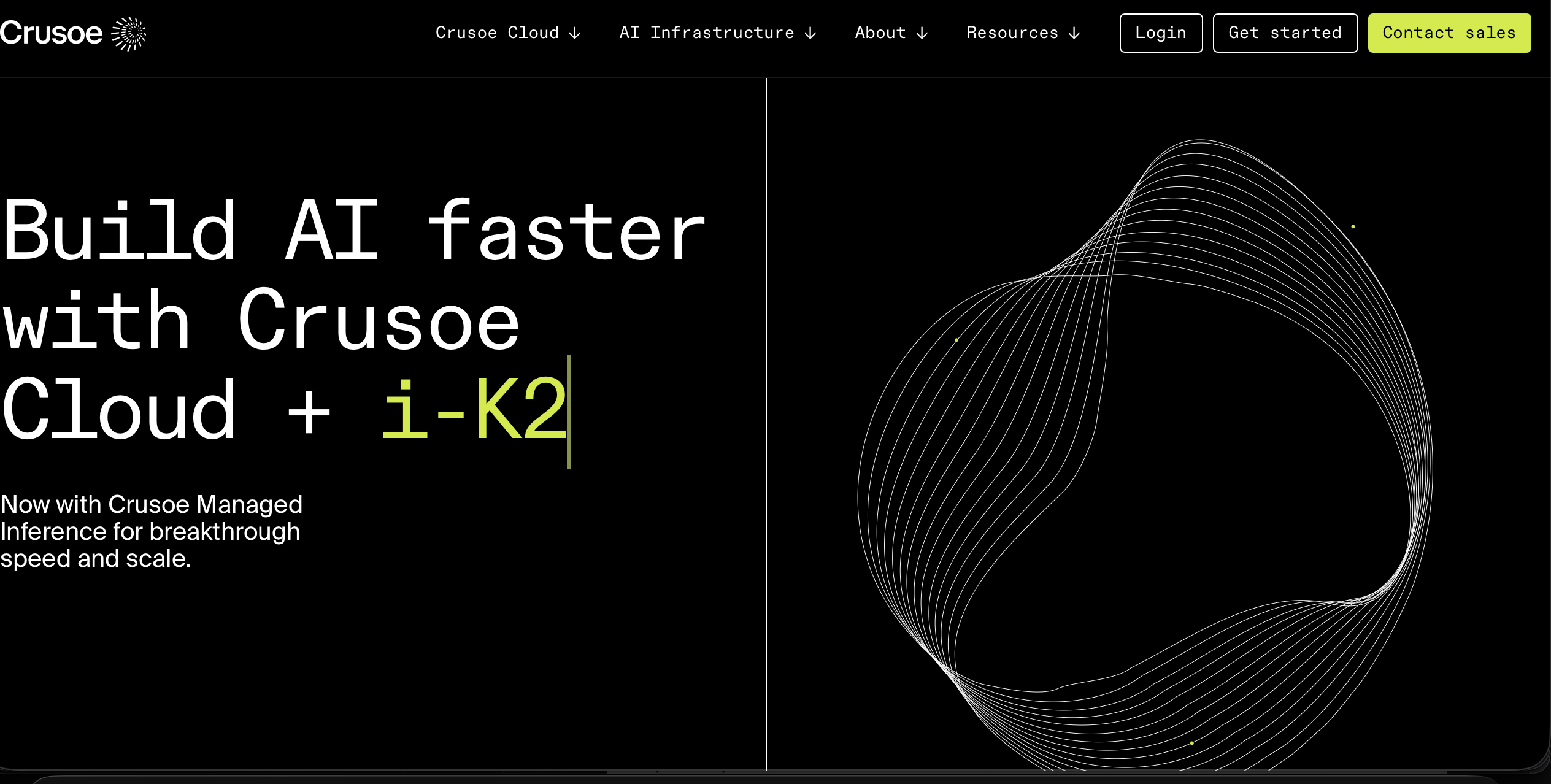The height and width of the screenshot is (784, 1551).
Task: Expand the About dropdown arrow
Action: 922,33
